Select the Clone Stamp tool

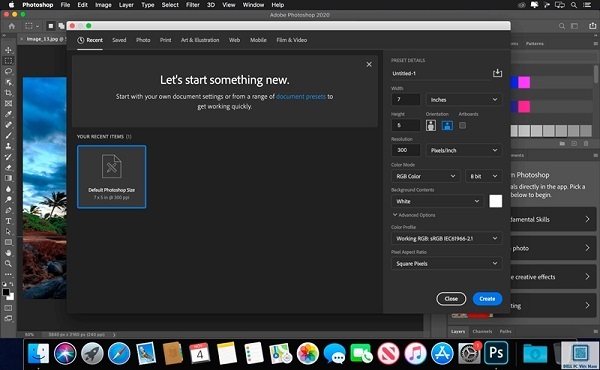point(8,146)
